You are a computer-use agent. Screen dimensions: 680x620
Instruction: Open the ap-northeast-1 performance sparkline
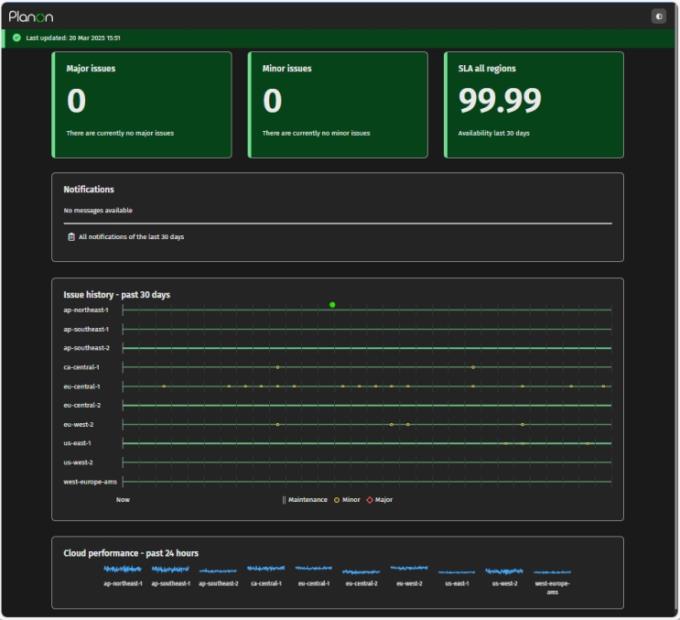[x=123, y=569]
